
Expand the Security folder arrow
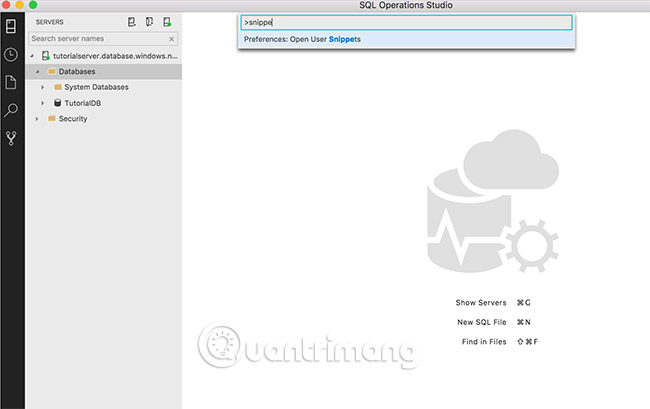point(37,119)
